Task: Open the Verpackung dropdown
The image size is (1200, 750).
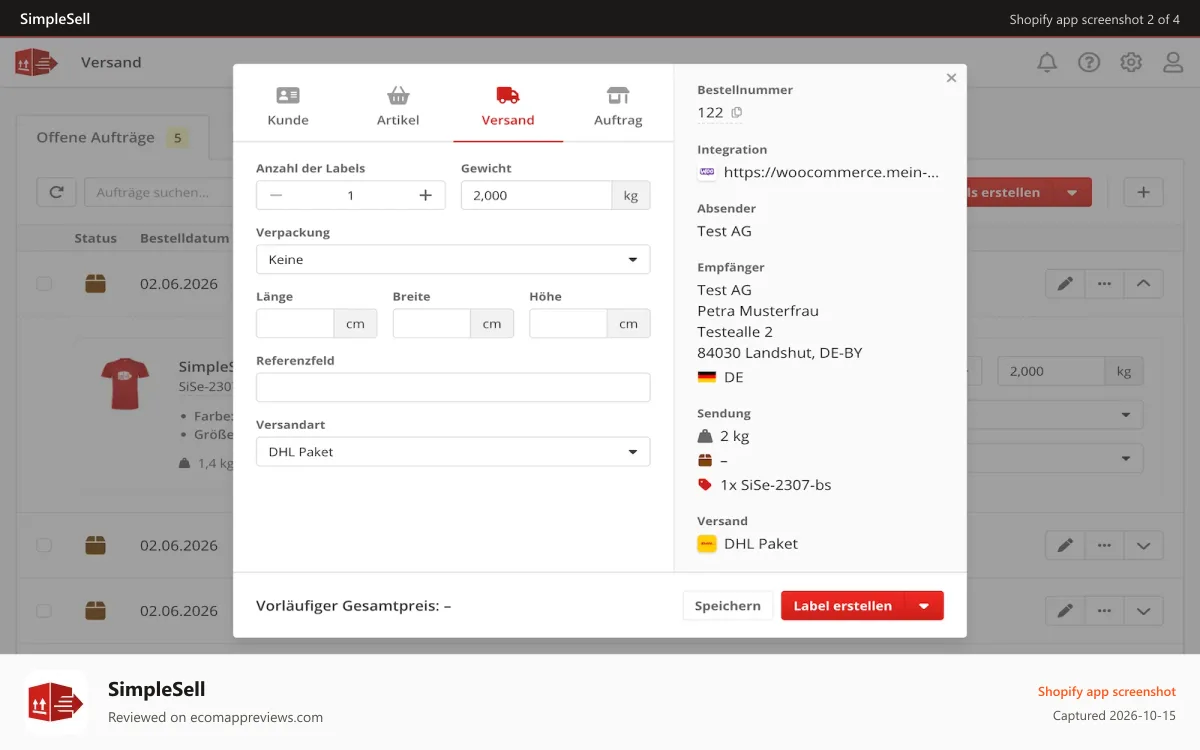Action: click(453, 259)
